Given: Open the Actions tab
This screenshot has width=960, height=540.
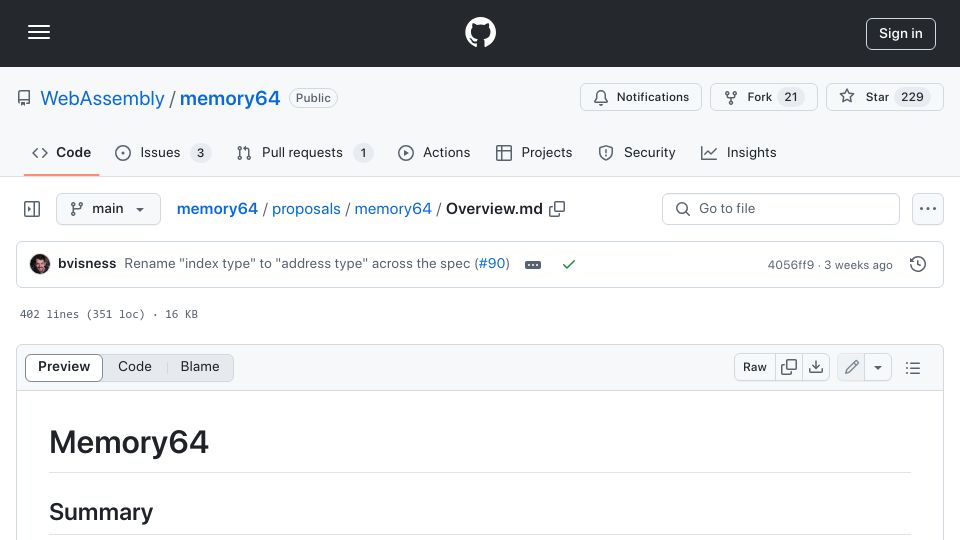Looking at the screenshot, I should [434, 152].
